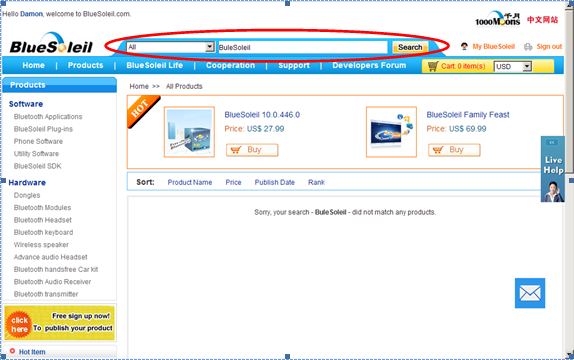This screenshot has width=574, height=360.
Task: Click the shopping cart icon in header
Action: coord(433,66)
